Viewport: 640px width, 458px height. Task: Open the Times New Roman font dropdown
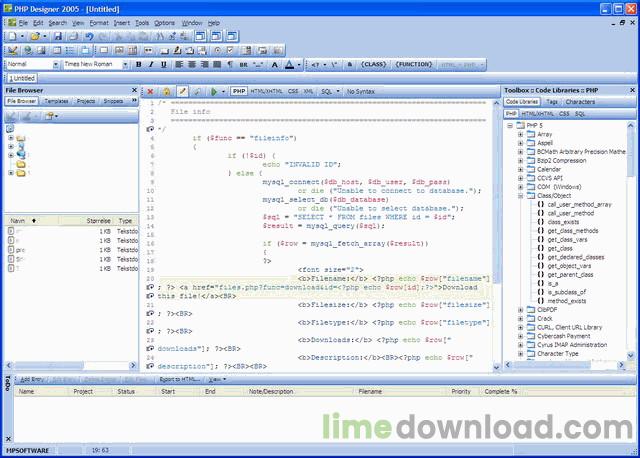point(125,64)
